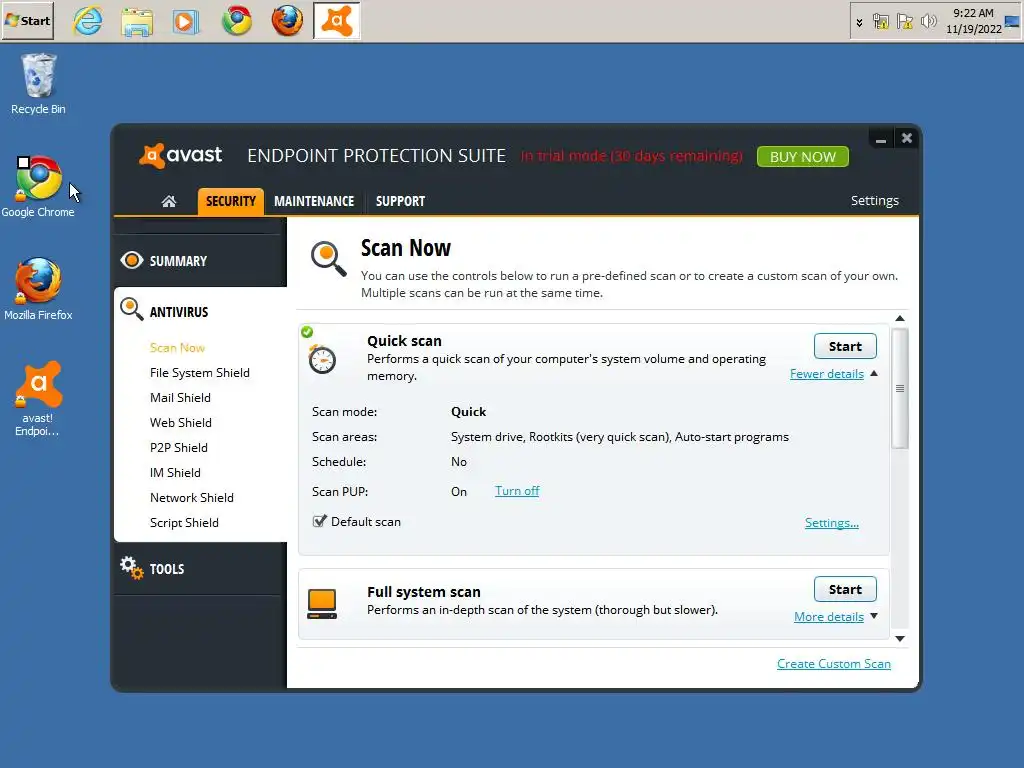Open Internet Explorer from the taskbar
Screen dimensions: 1024x768
pos(88,21)
